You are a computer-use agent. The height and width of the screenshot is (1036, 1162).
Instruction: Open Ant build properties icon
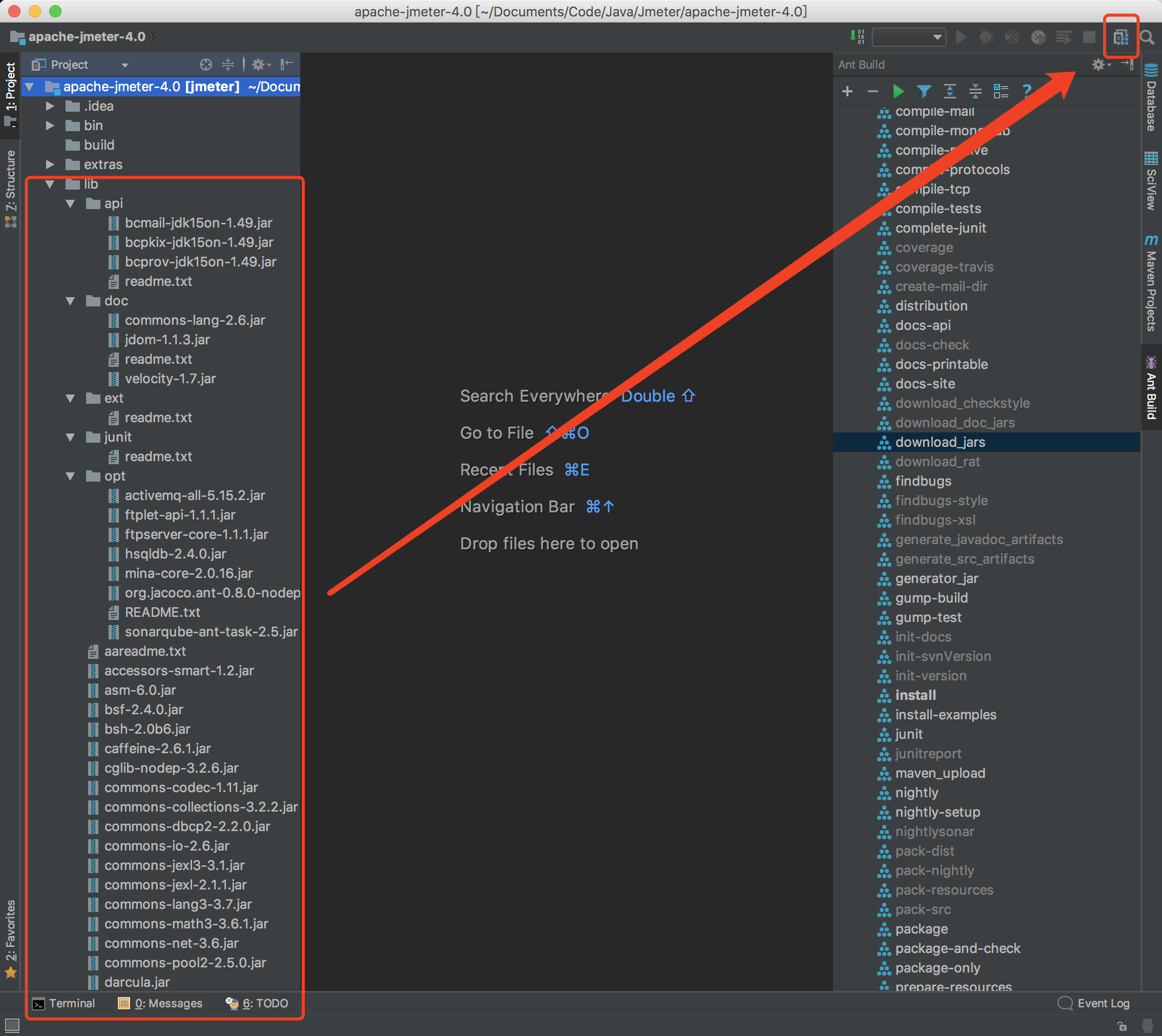1001,91
